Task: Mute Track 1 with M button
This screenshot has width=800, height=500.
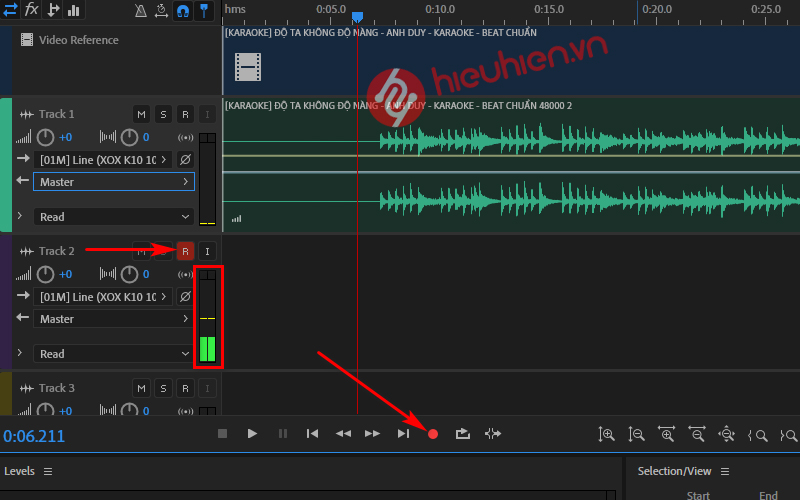Action: click(x=142, y=114)
